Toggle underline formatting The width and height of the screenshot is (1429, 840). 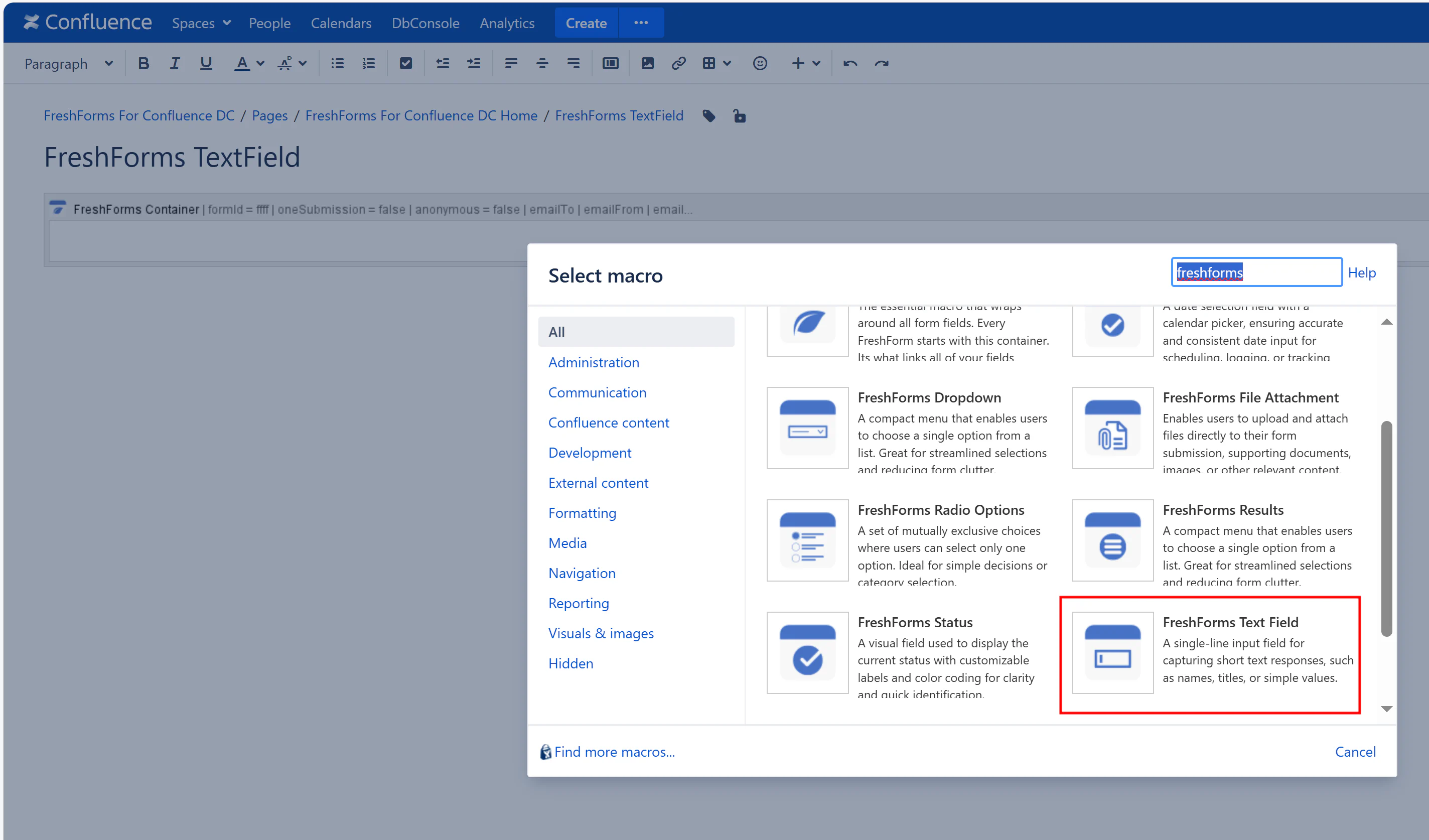coord(206,64)
